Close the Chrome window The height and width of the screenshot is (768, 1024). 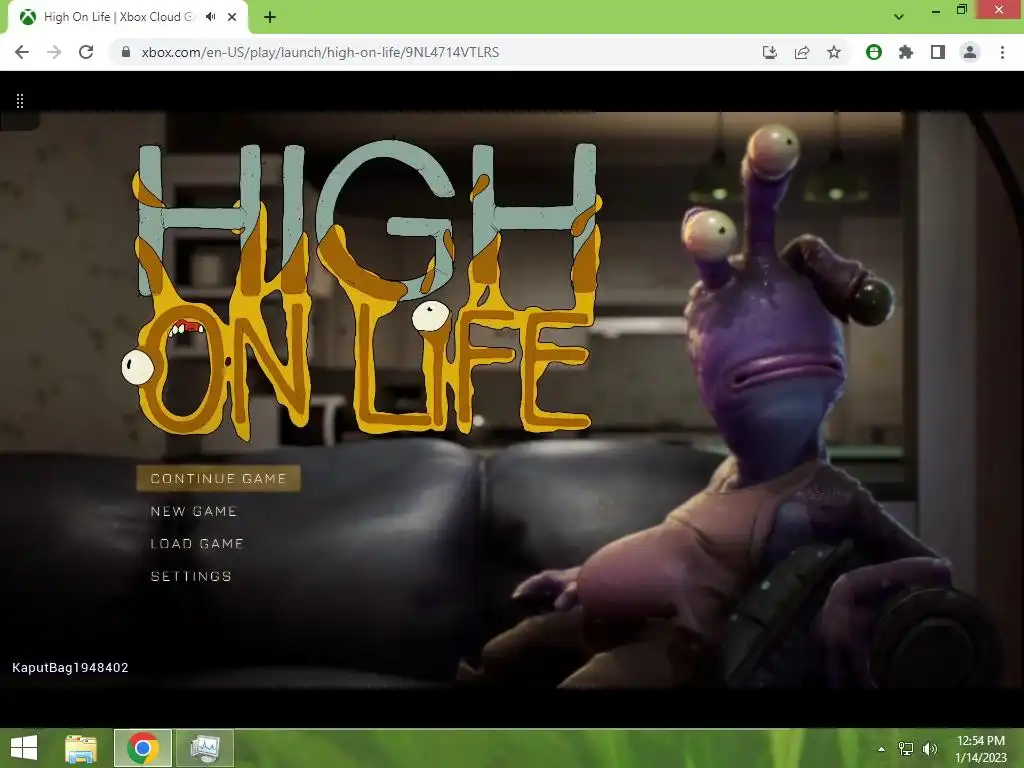999,10
